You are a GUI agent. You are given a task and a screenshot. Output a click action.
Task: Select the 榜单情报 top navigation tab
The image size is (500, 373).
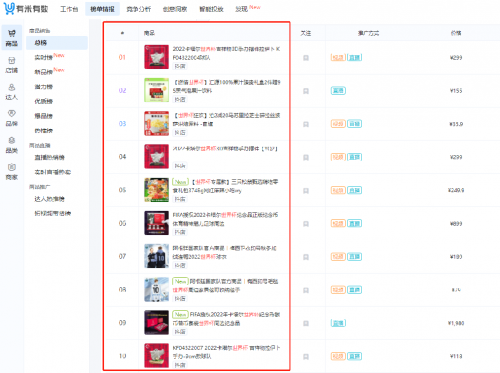[102, 9]
